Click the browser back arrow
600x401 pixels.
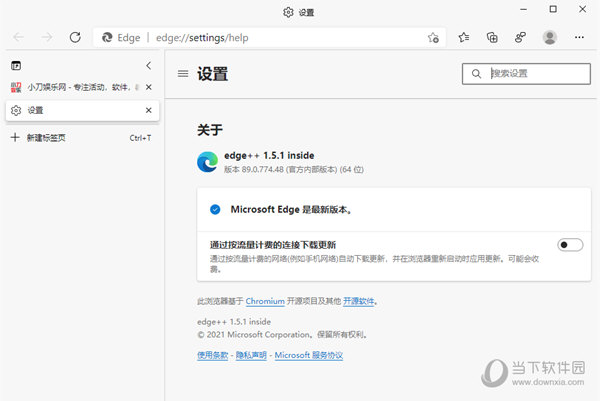[x=18, y=37]
